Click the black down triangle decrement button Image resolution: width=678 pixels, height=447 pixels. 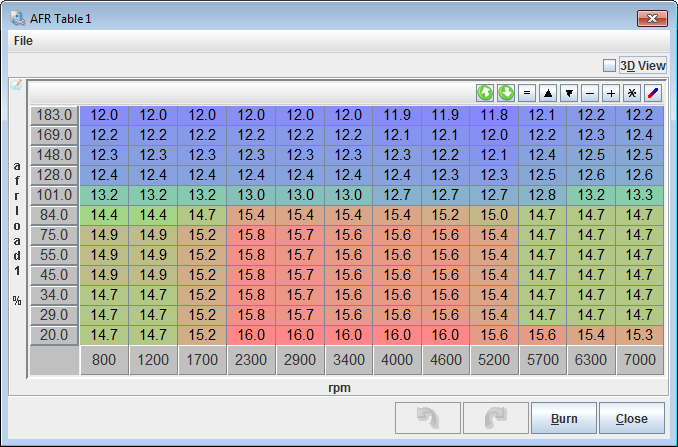pyautogui.click(x=569, y=93)
